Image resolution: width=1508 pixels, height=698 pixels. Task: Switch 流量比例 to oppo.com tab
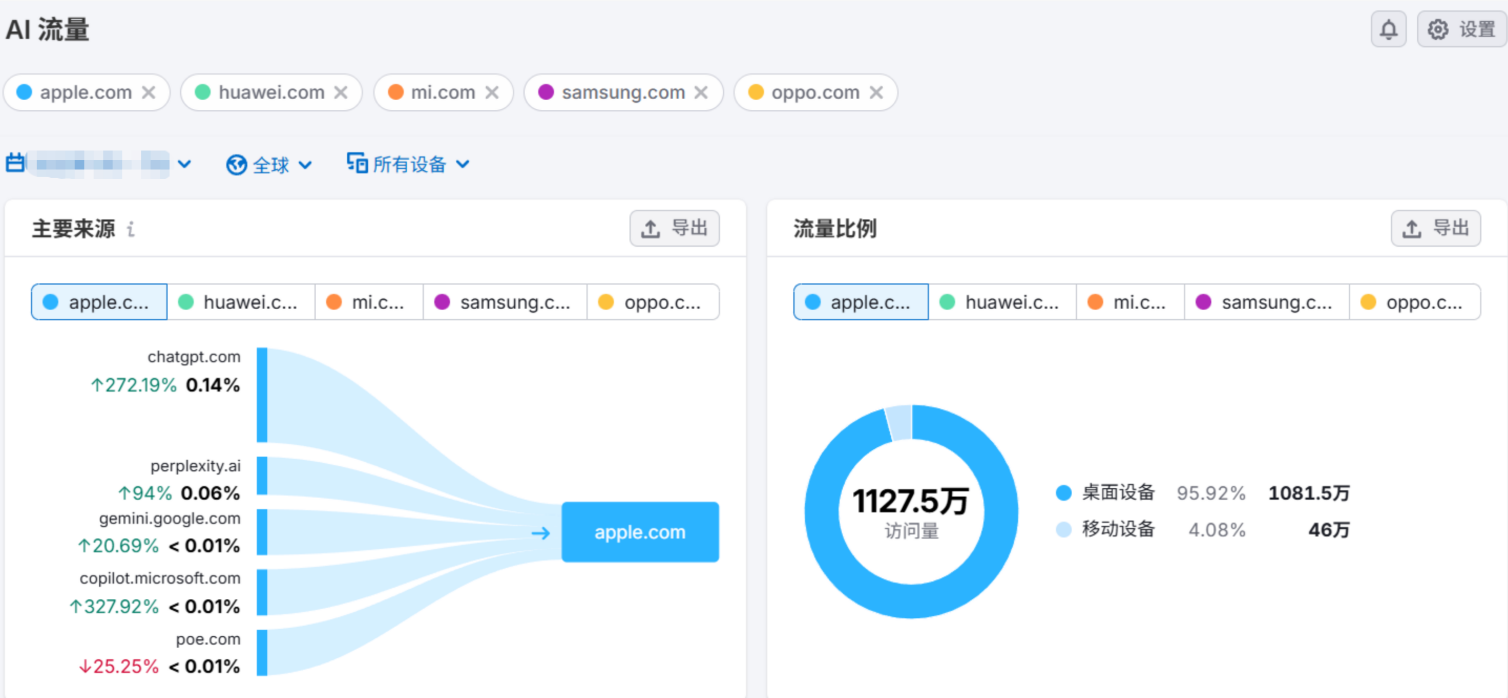pyautogui.click(x=1414, y=302)
